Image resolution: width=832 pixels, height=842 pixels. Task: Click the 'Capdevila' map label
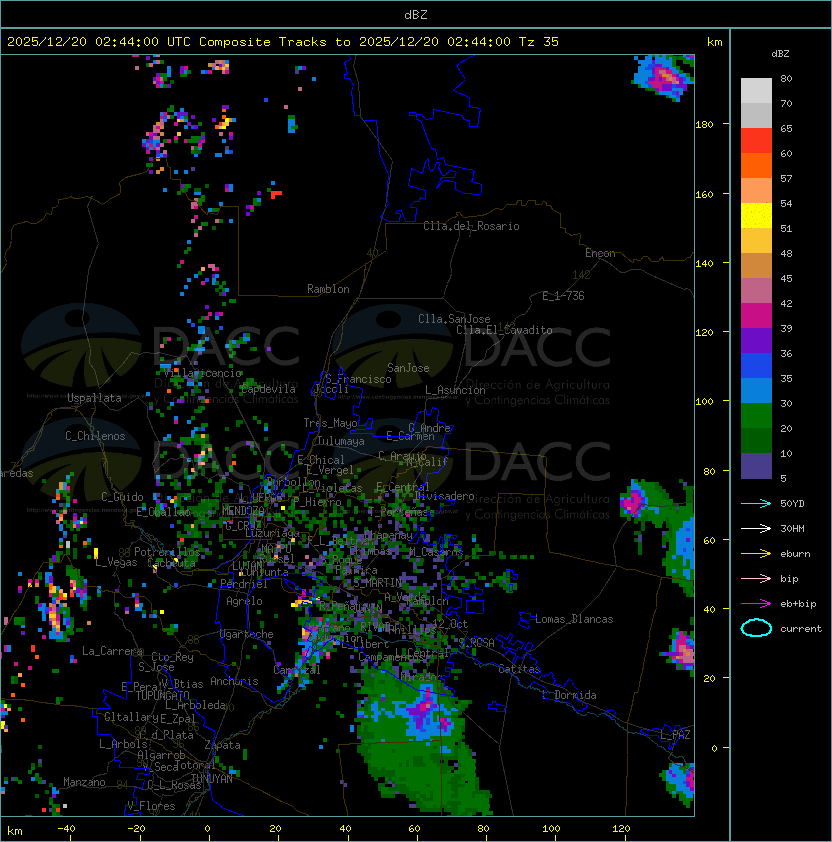[268, 389]
